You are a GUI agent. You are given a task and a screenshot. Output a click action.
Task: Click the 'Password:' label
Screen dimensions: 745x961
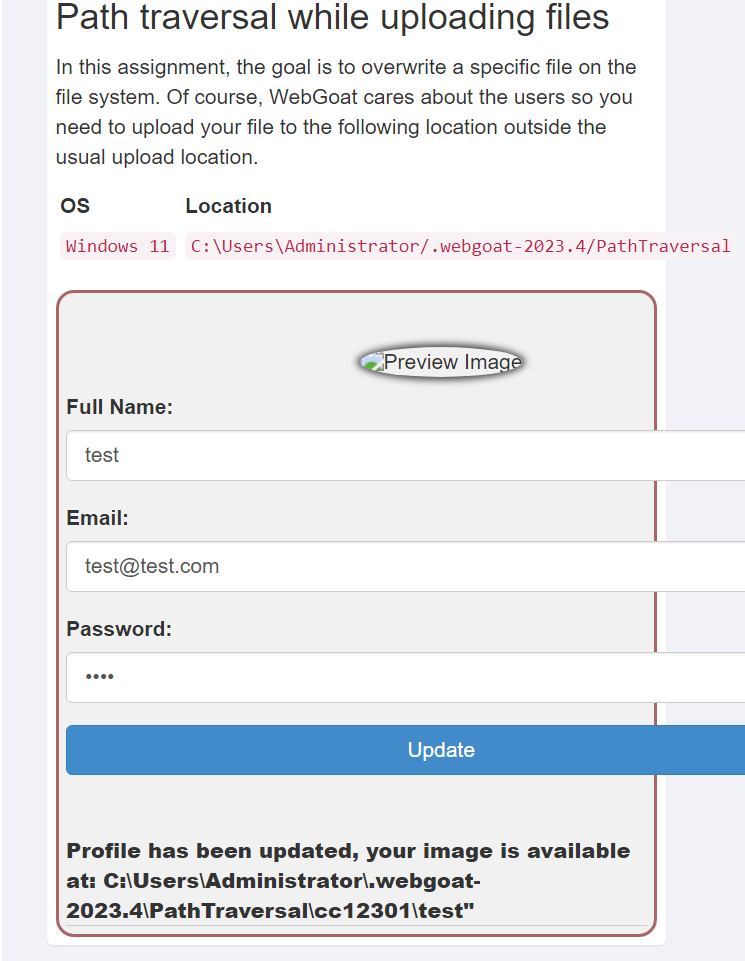(119, 629)
